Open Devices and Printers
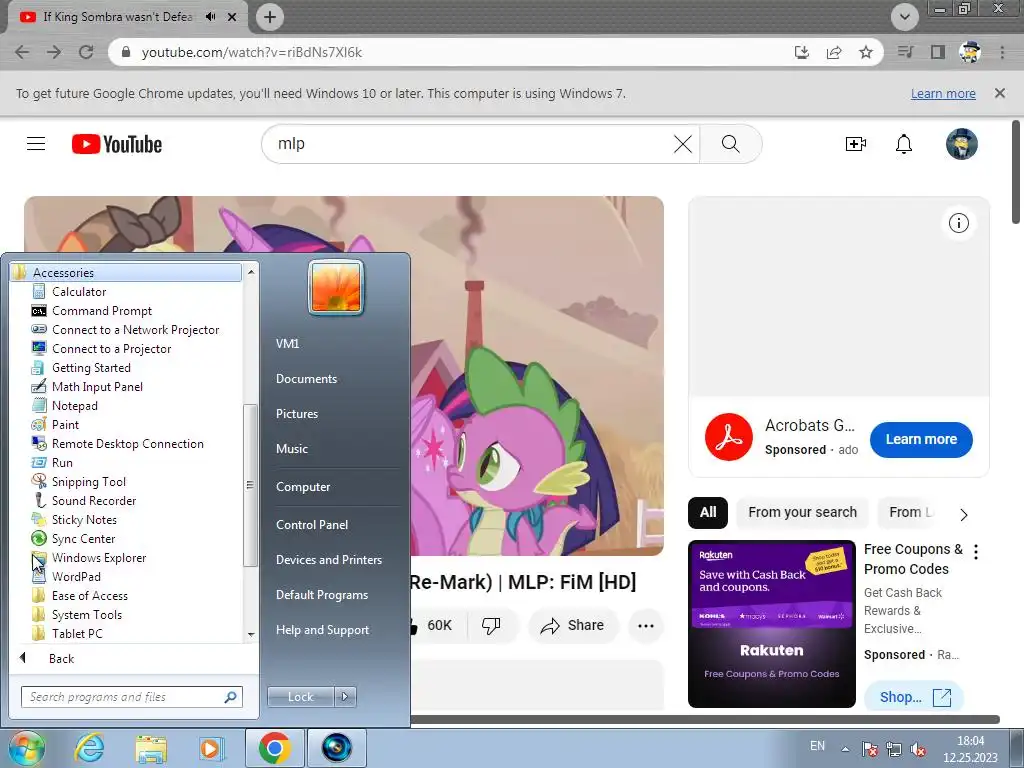 coord(328,560)
